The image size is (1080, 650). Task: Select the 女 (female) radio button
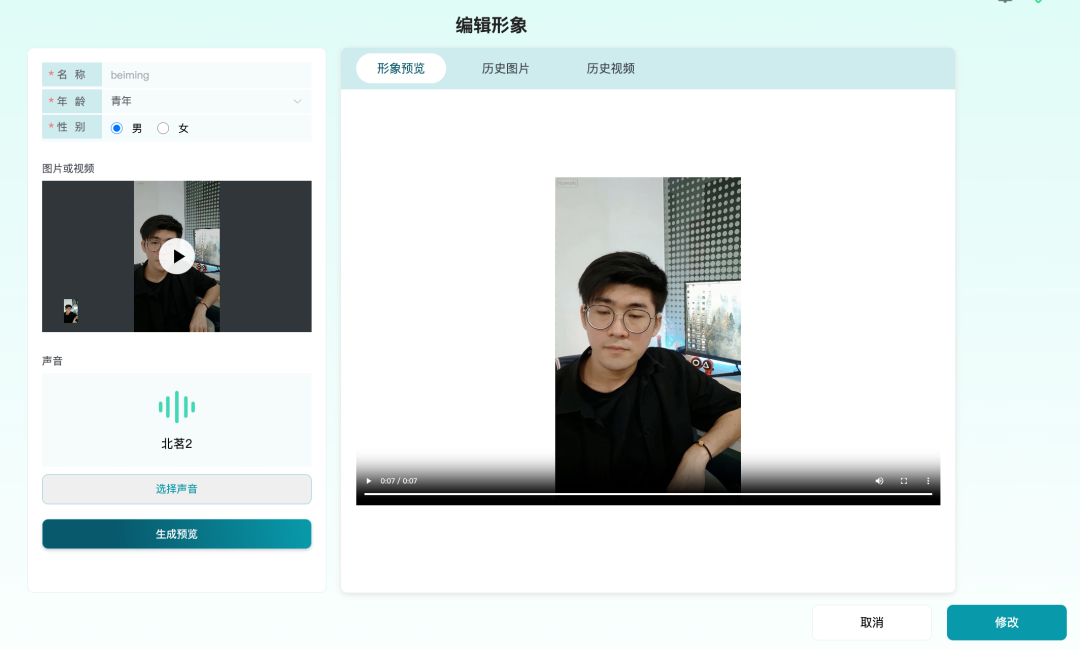tap(163, 128)
